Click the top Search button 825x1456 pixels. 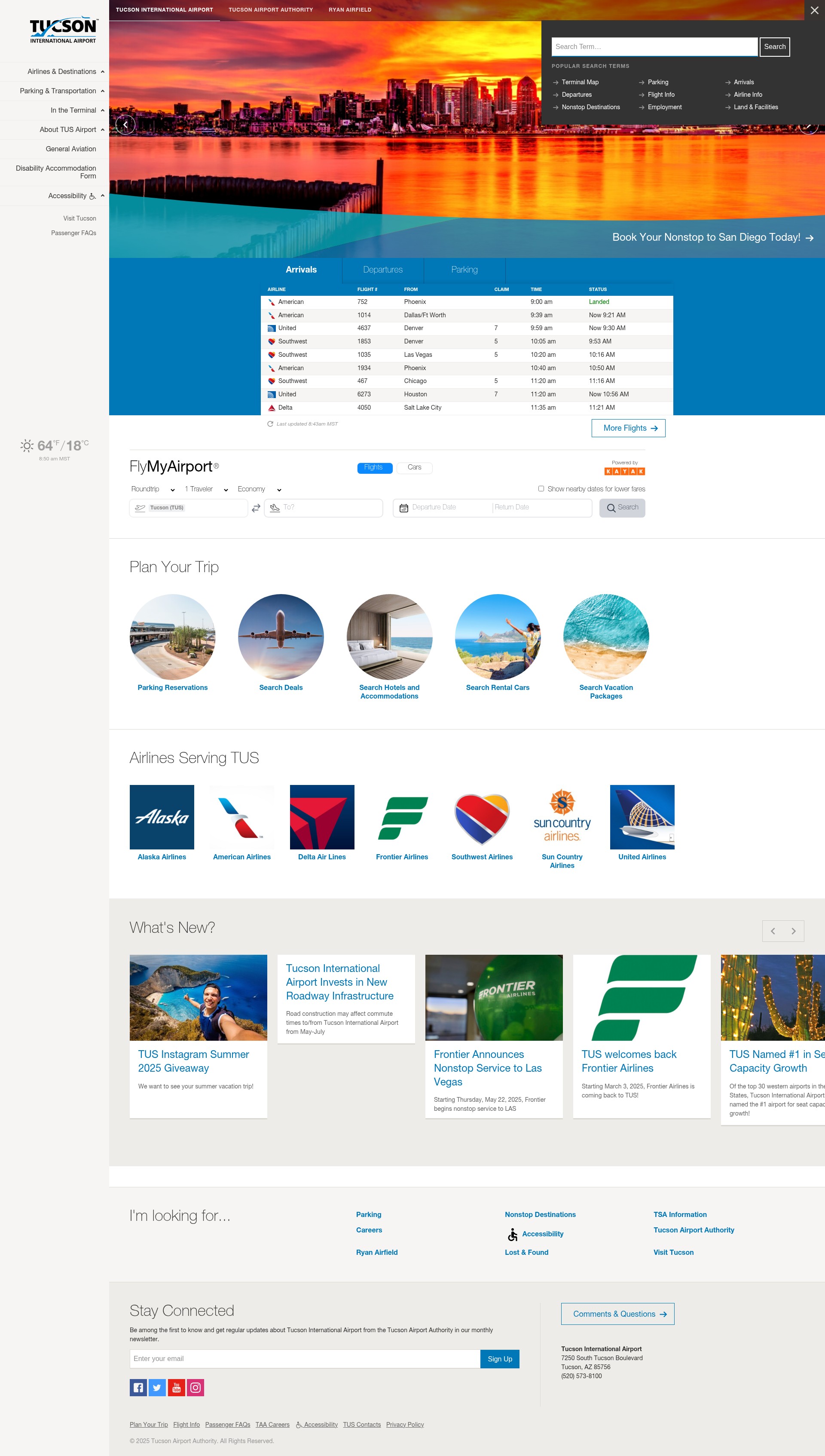(x=775, y=47)
